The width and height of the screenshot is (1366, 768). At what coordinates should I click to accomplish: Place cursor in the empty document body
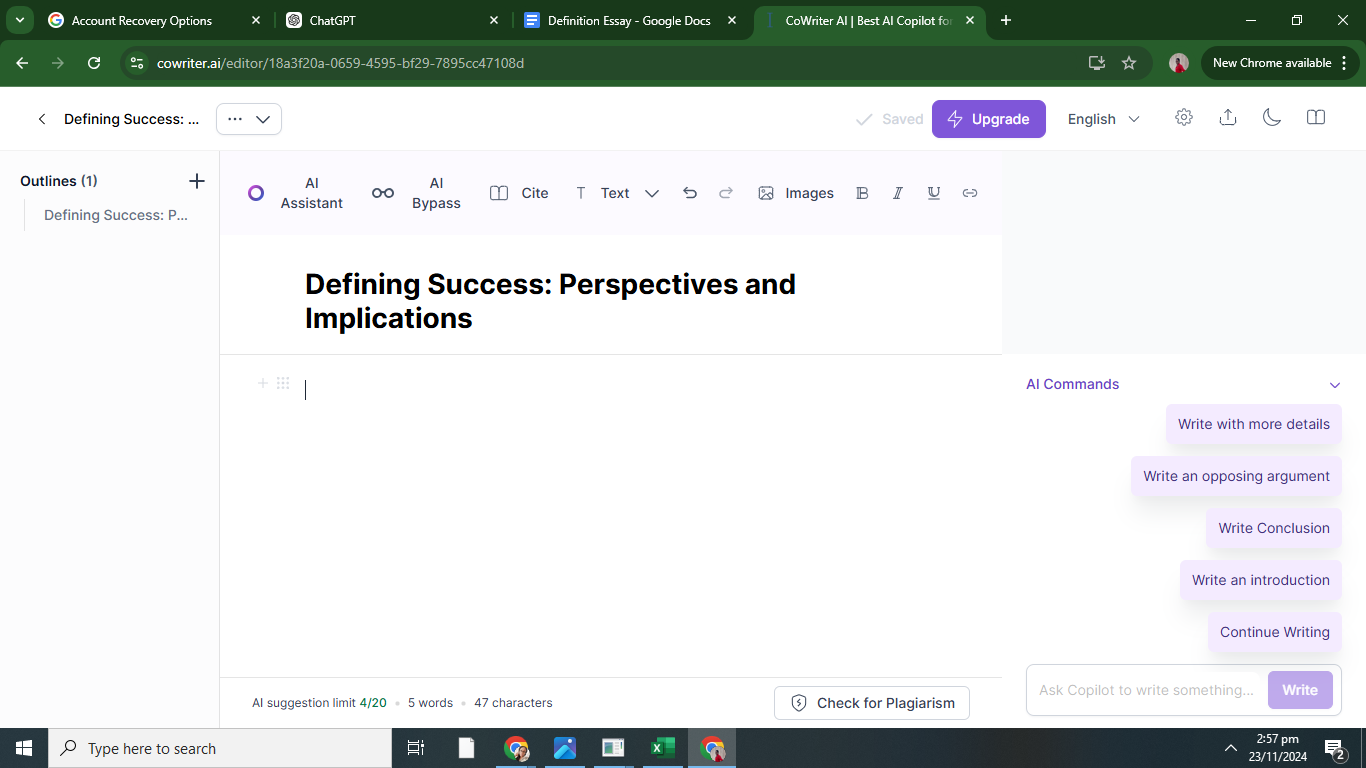610,390
